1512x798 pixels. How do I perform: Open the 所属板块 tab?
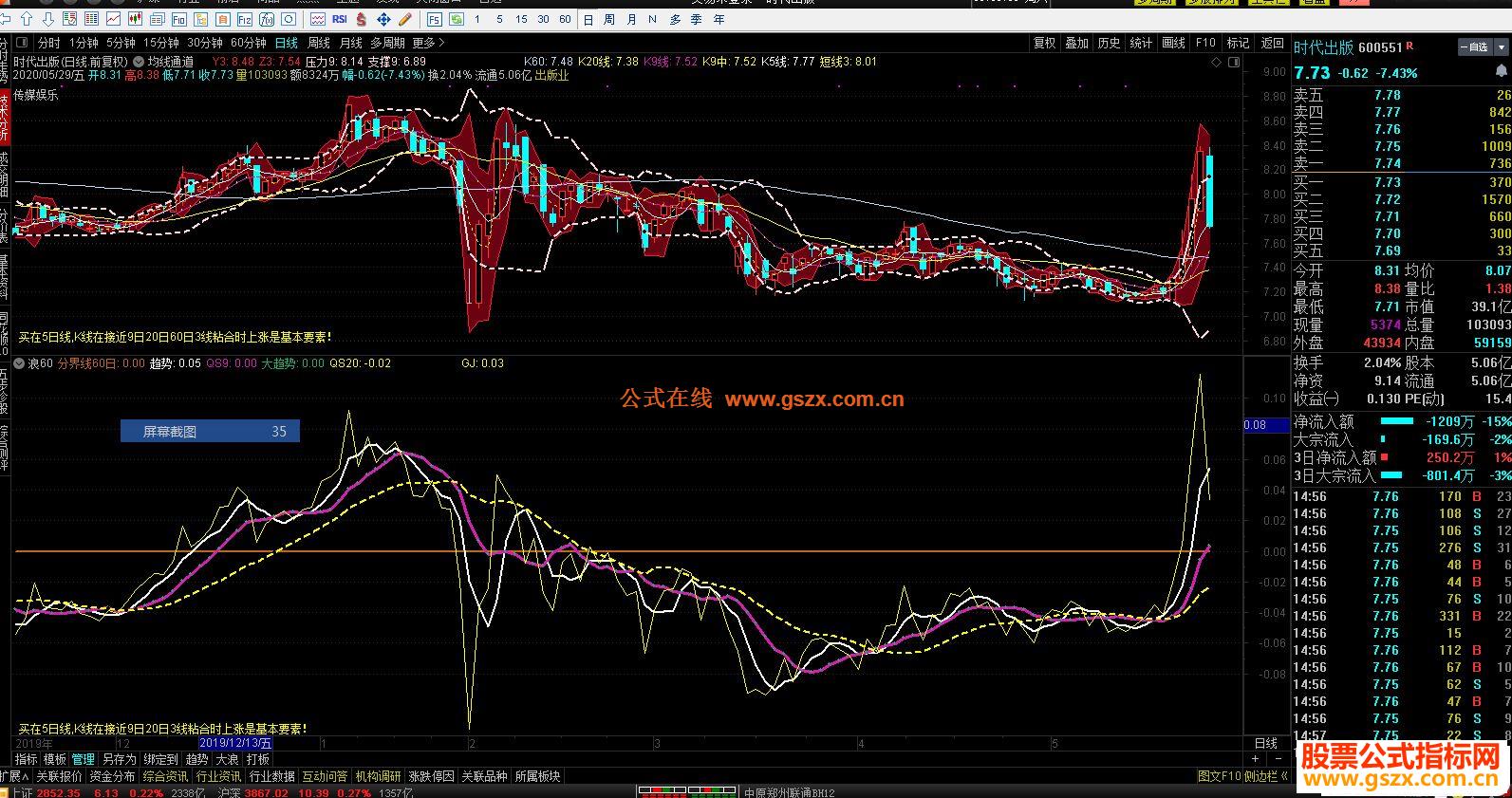tap(537, 776)
